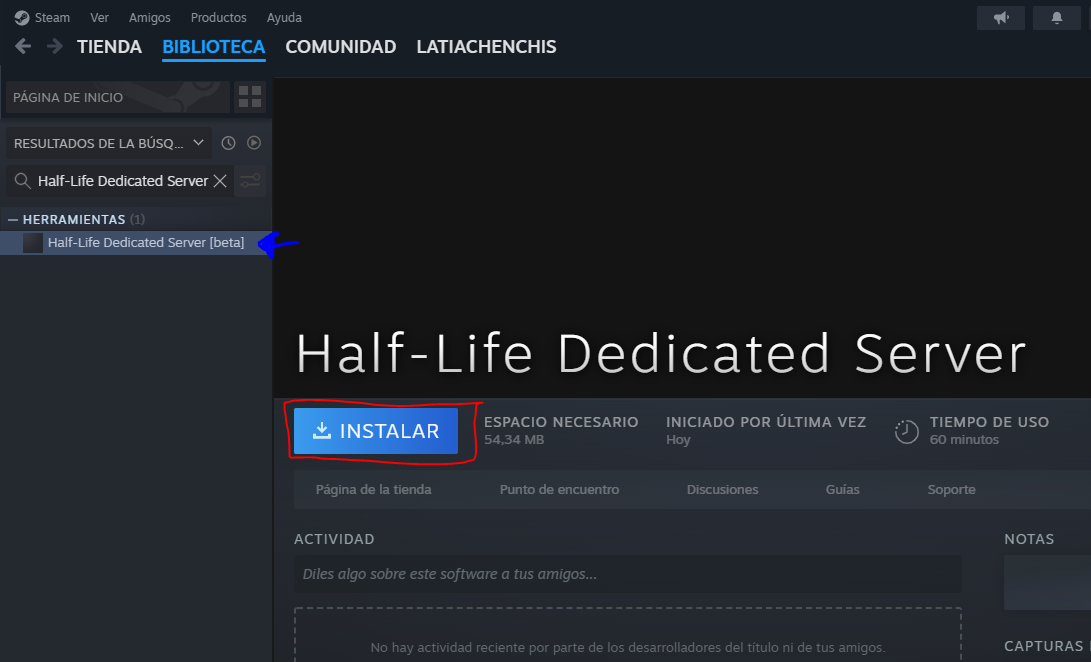The image size is (1091, 662).
Task: Go back with the left arrow
Action: [23, 47]
